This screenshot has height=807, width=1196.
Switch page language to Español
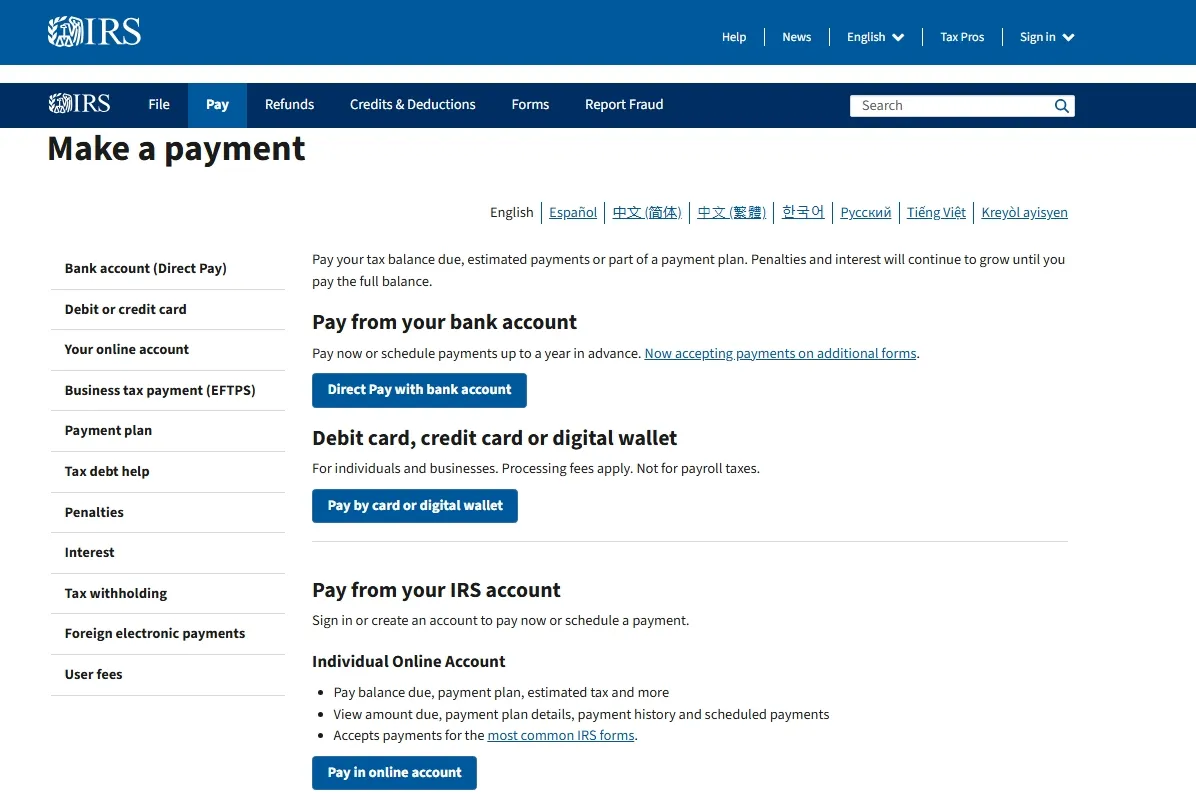click(573, 212)
